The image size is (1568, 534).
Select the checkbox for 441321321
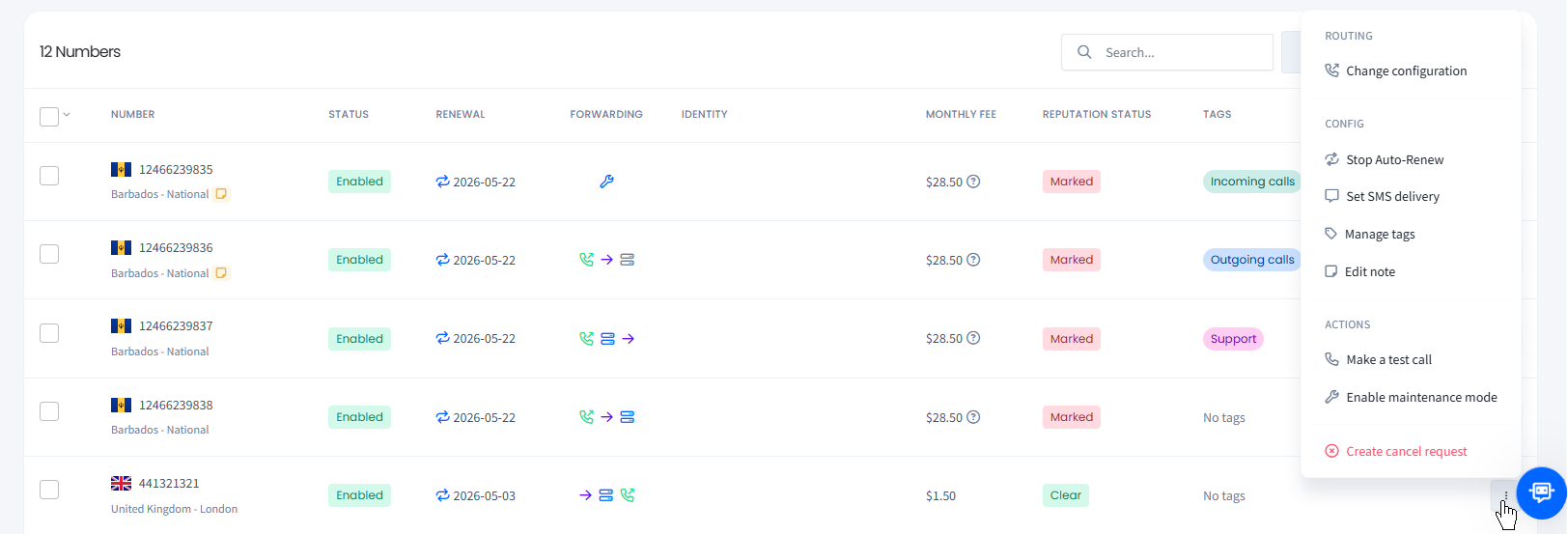(49, 490)
